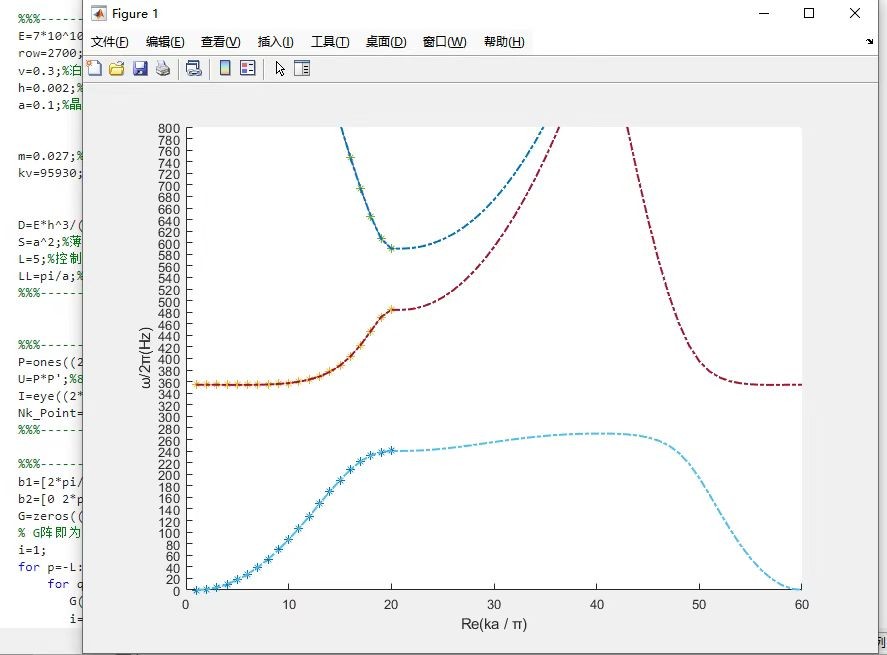Click the code line row=2700 in the editor
The image size is (887, 655).
click(50, 53)
